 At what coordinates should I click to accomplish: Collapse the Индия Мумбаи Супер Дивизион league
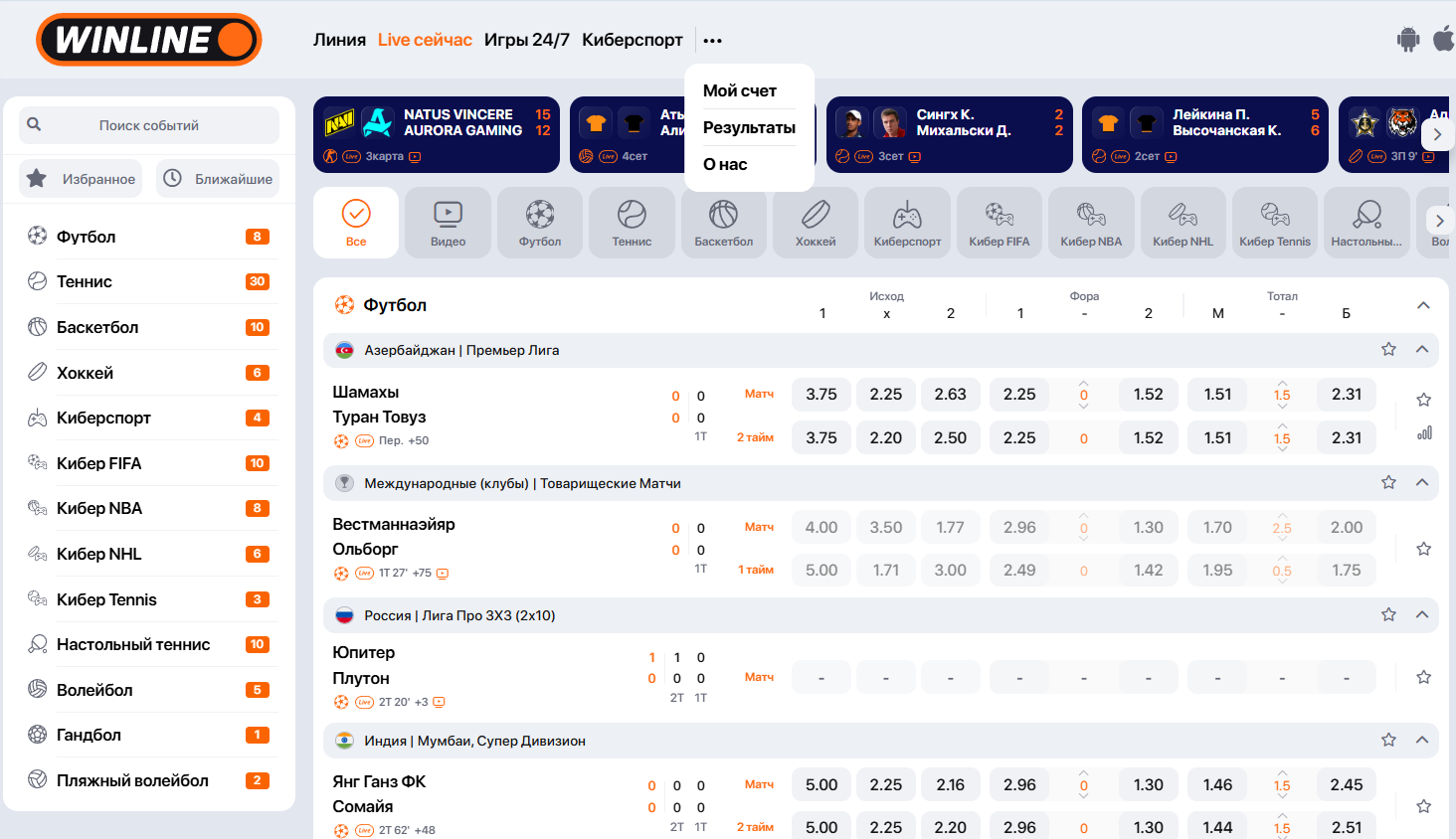(x=1422, y=741)
